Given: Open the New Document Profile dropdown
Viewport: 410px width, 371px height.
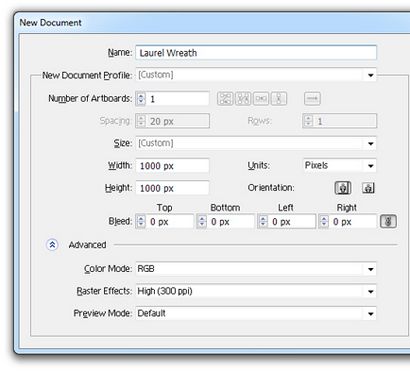Looking at the screenshot, I should coord(256,75).
